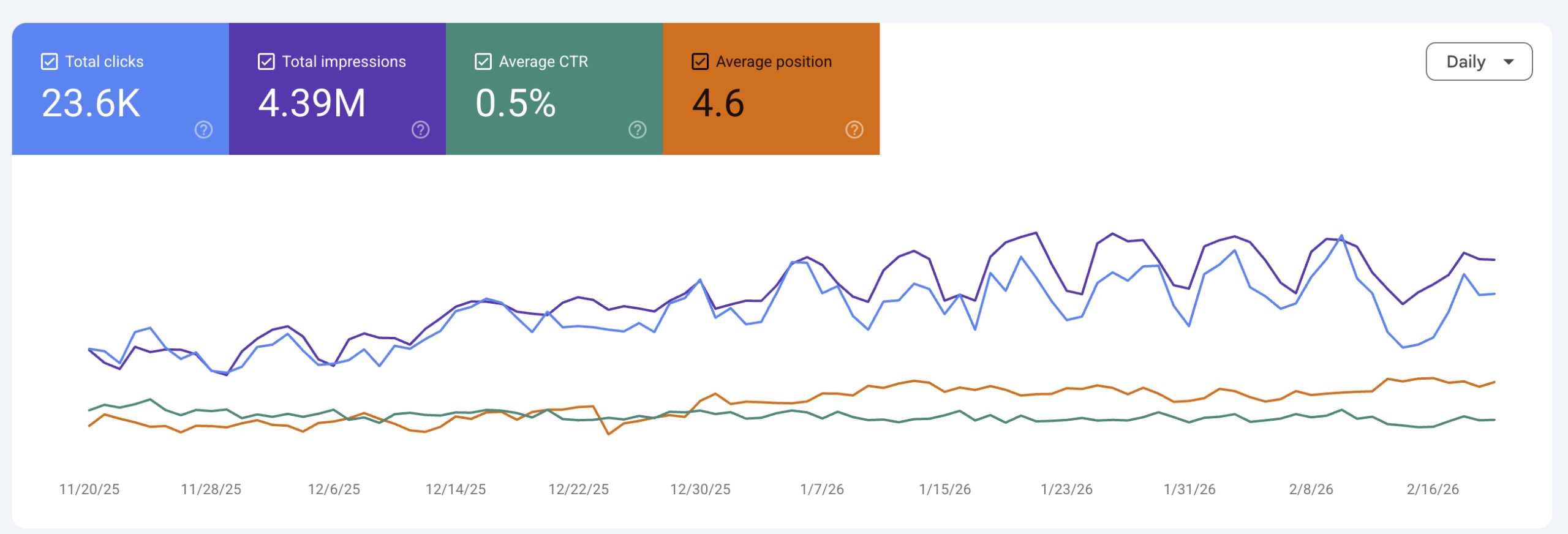Open help icon on Average position card

[854, 130]
